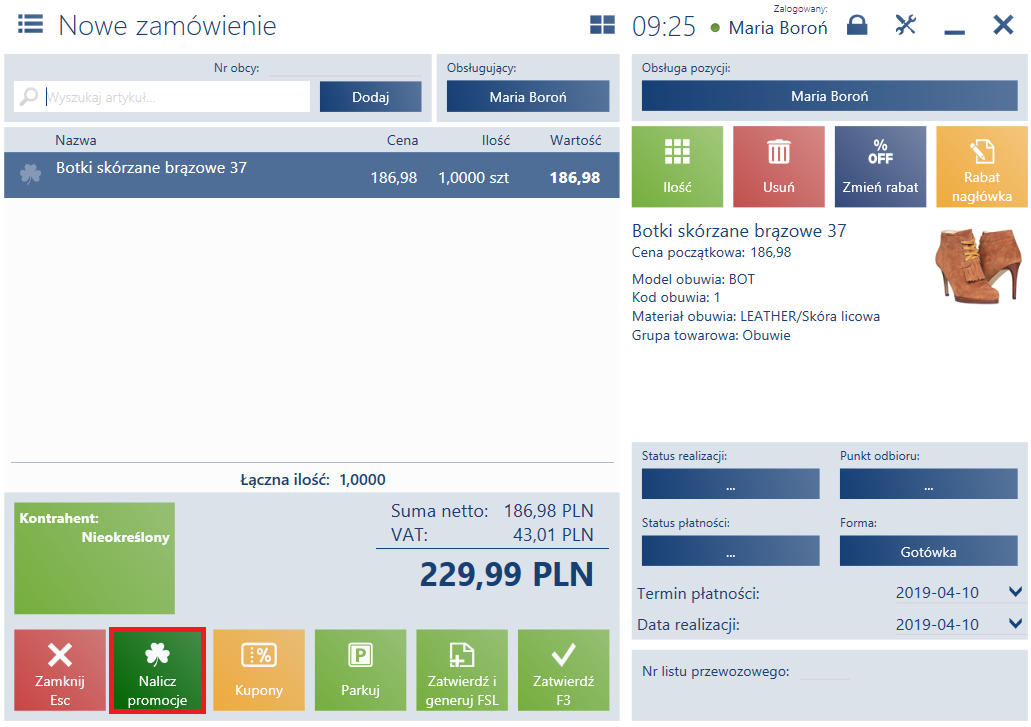Click the Ilość column header

[x=496, y=140]
